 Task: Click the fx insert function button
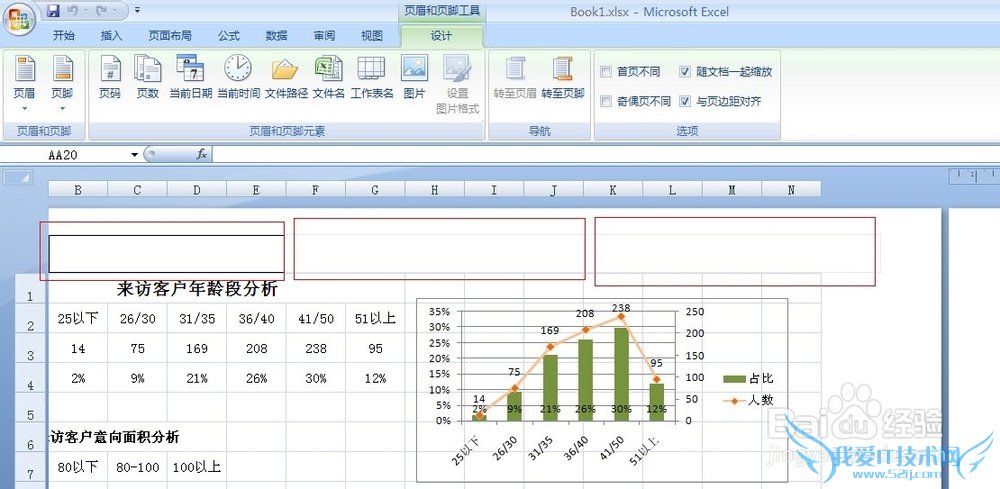click(x=202, y=154)
